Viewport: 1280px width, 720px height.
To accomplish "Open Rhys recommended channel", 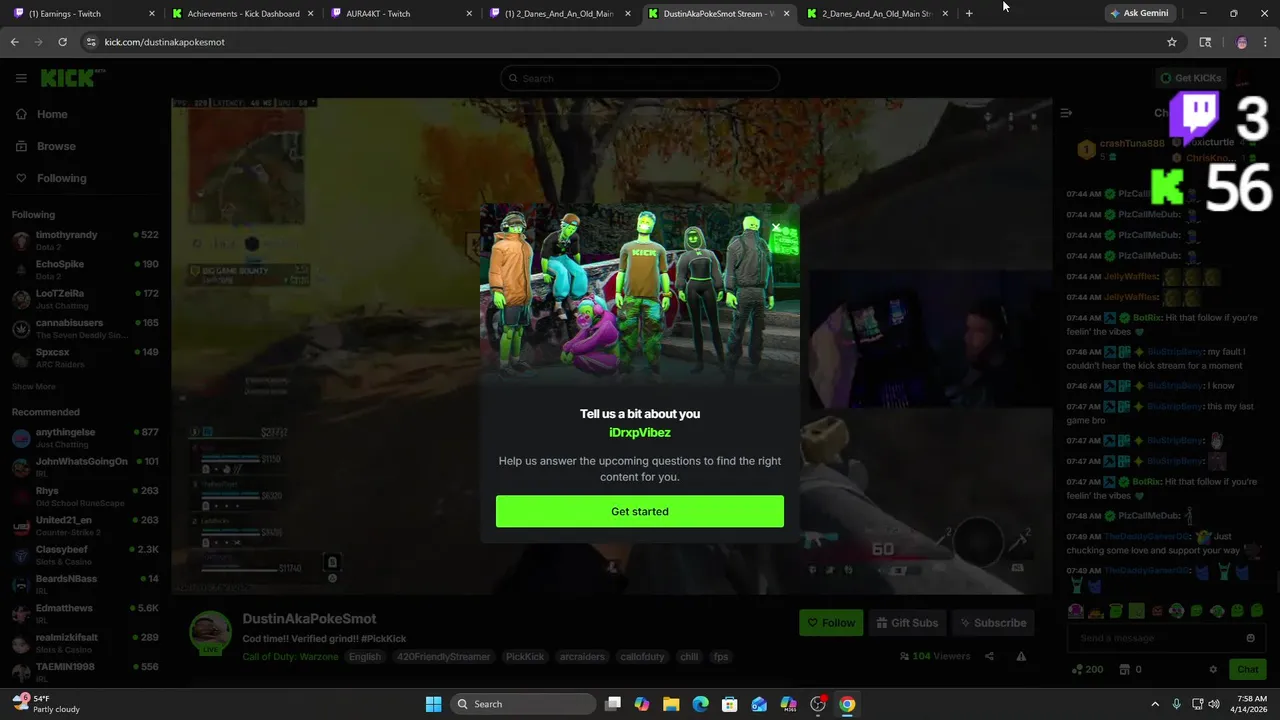I will pyautogui.click(x=85, y=496).
